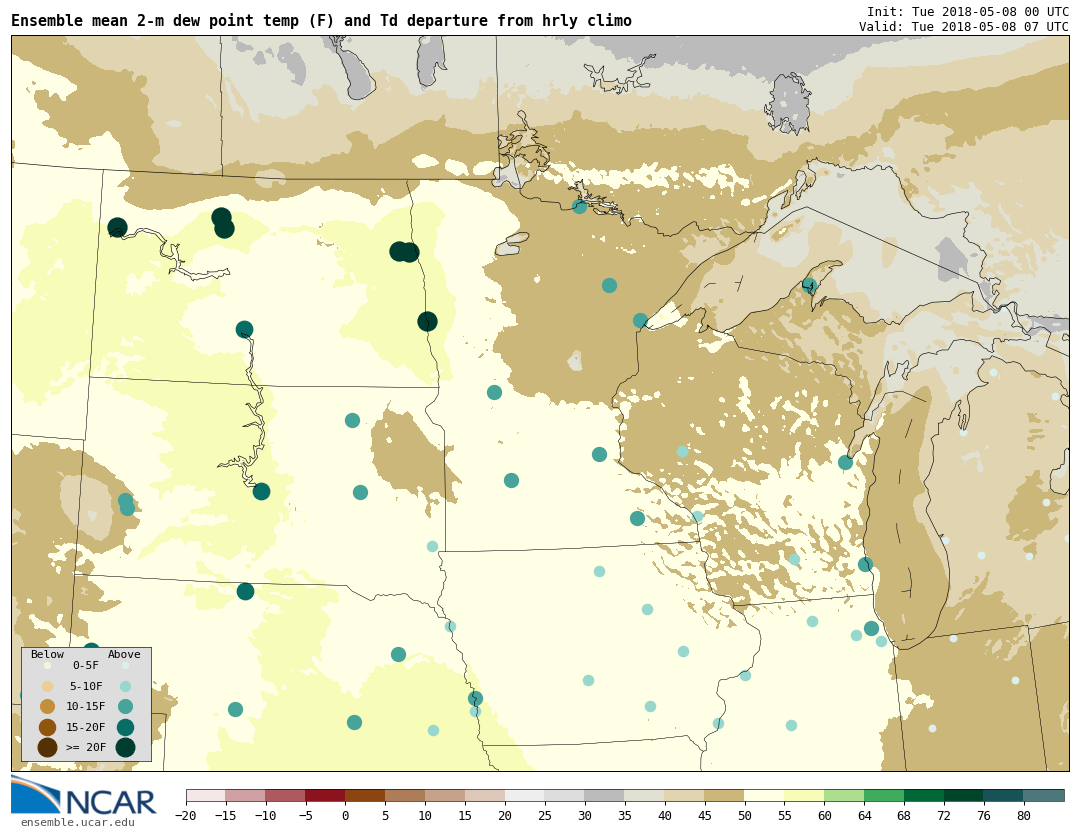The width and height of the screenshot is (1080, 834).
Task: Click the teal station dot at Lake of the Woods
Action: 579,206
